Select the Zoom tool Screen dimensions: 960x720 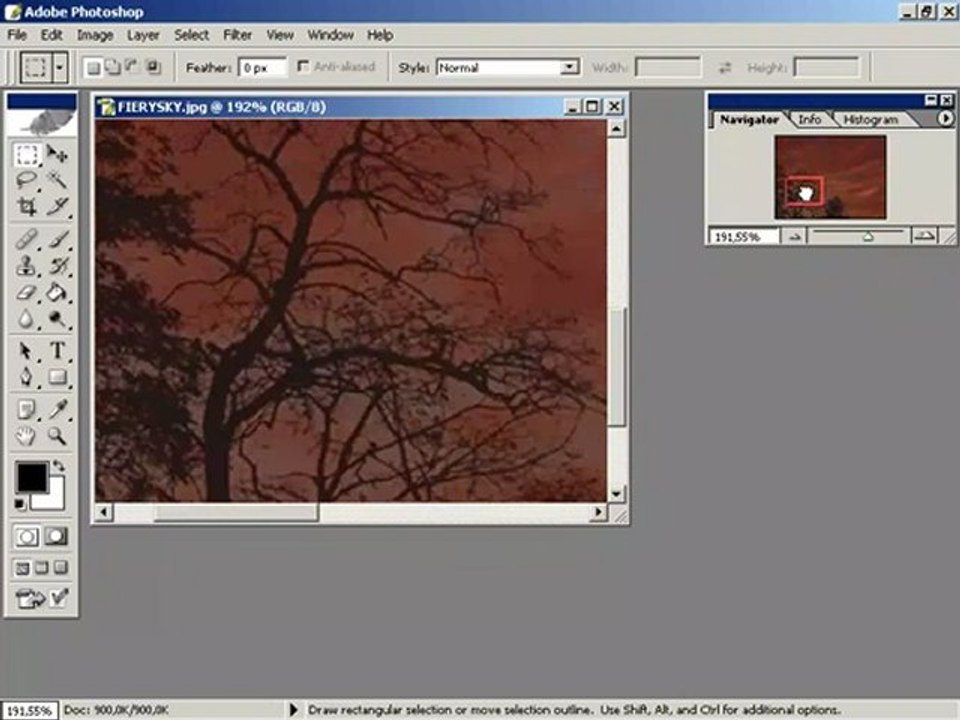(x=57, y=436)
